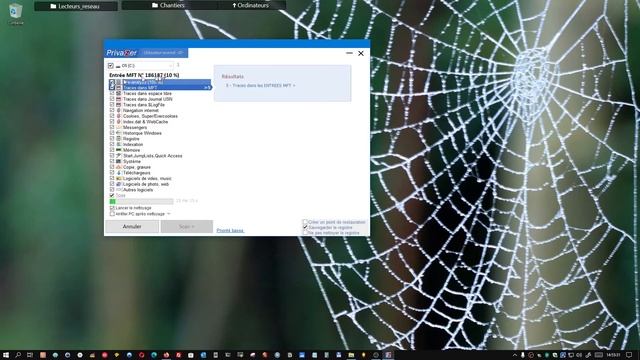Click the PrivaZer logo in the title bar
Viewport: 640px width, 360px height.
click(x=121, y=53)
